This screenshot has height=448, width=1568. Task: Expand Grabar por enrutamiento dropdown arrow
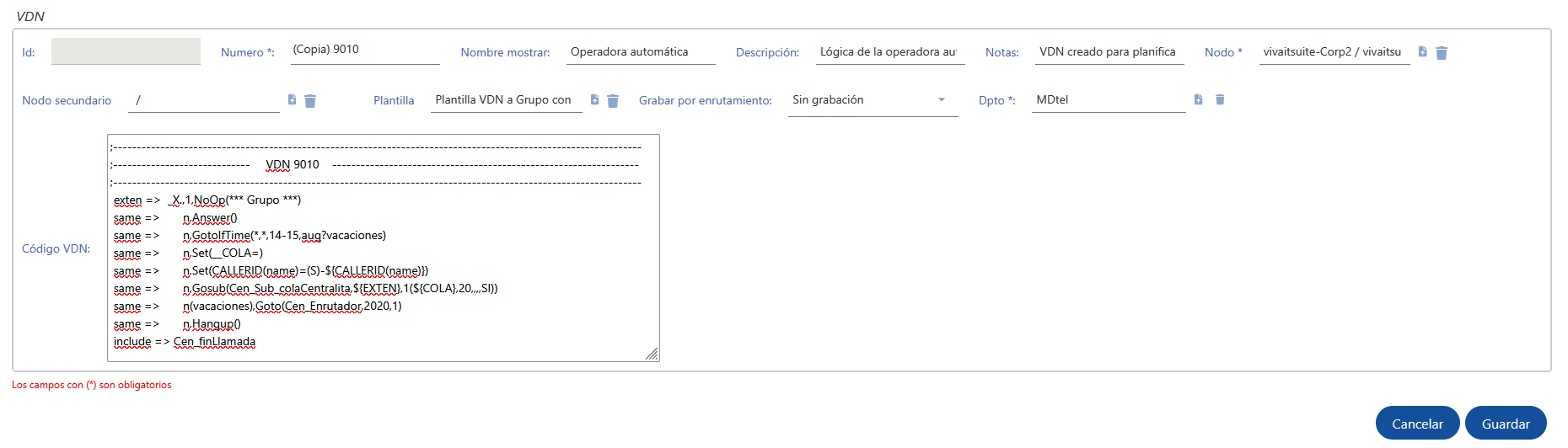(x=942, y=99)
